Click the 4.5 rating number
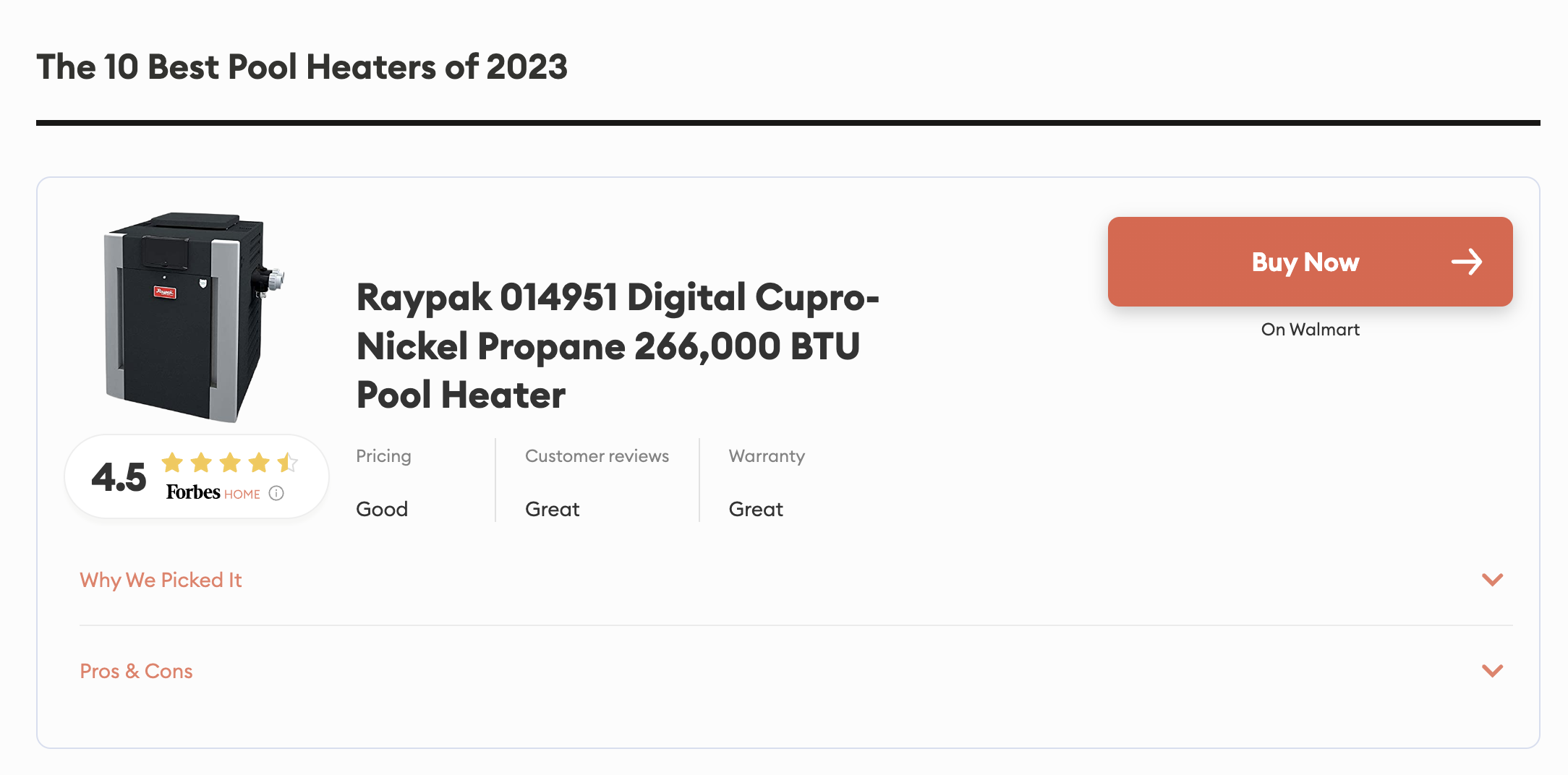 119,477
